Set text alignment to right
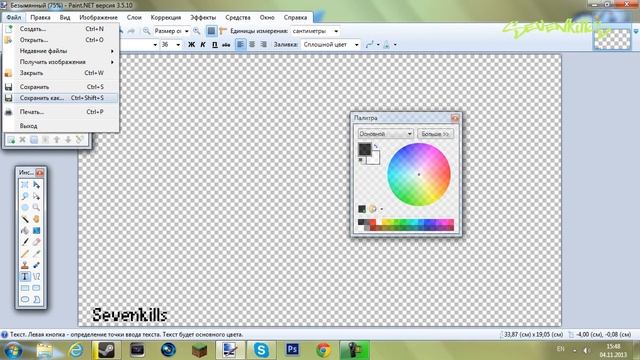 tap(264, 44)
